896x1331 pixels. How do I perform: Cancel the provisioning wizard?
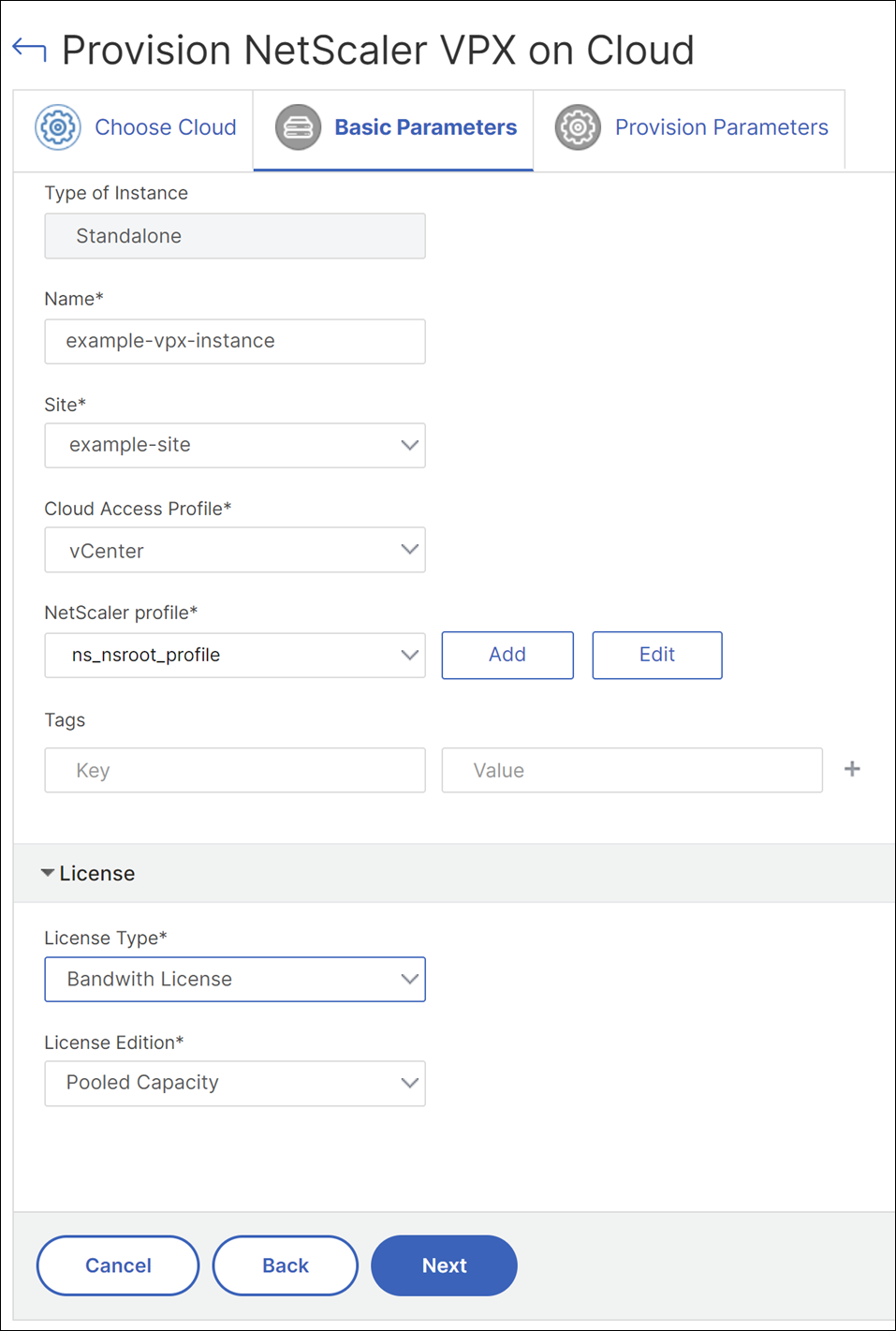[118, 1265]
